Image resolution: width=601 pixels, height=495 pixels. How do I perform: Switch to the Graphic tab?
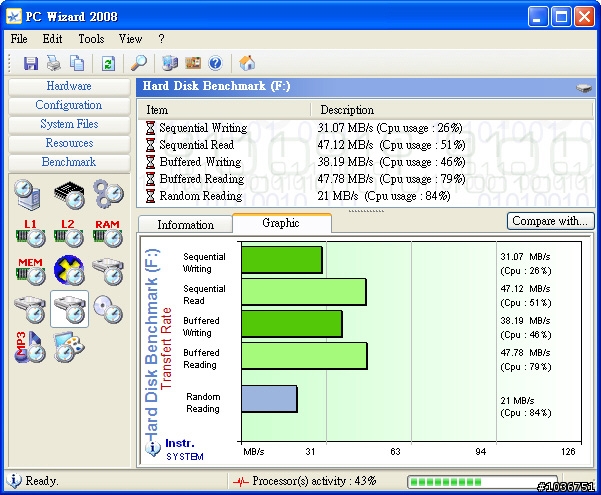tap(281, 223)
